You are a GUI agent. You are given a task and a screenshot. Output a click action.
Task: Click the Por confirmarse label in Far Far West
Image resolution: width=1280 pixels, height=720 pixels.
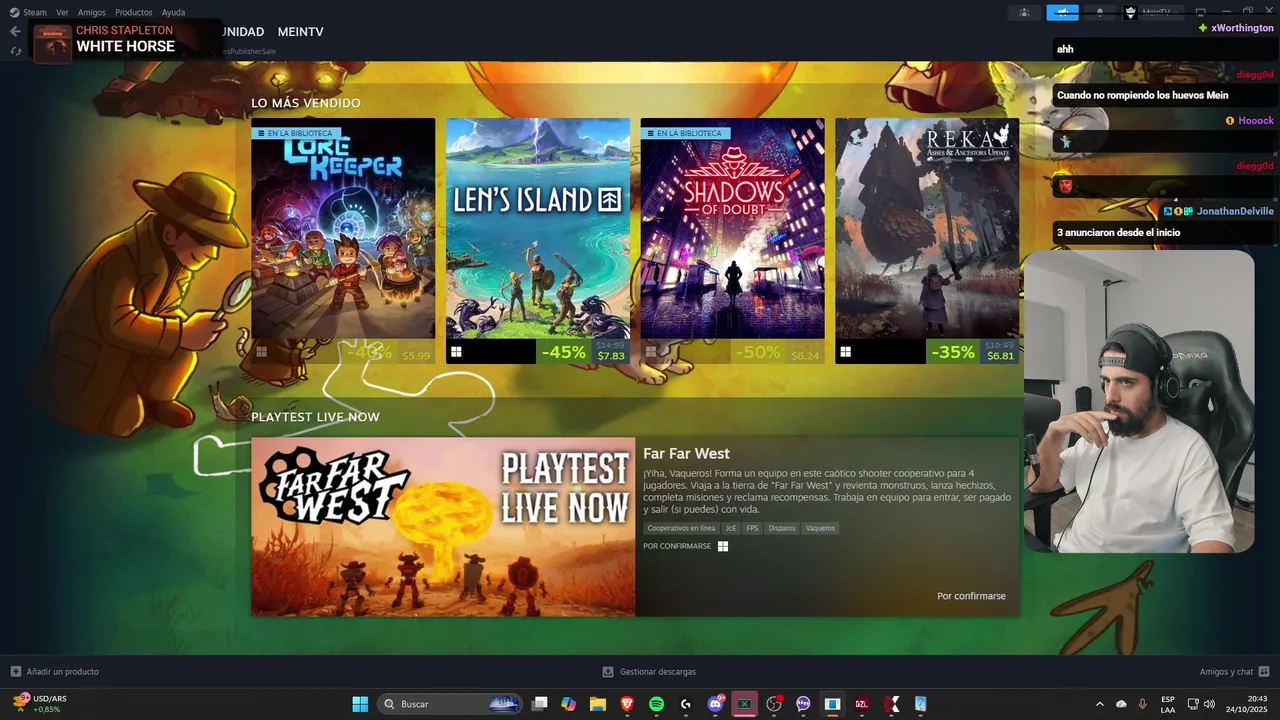(971, 596)
